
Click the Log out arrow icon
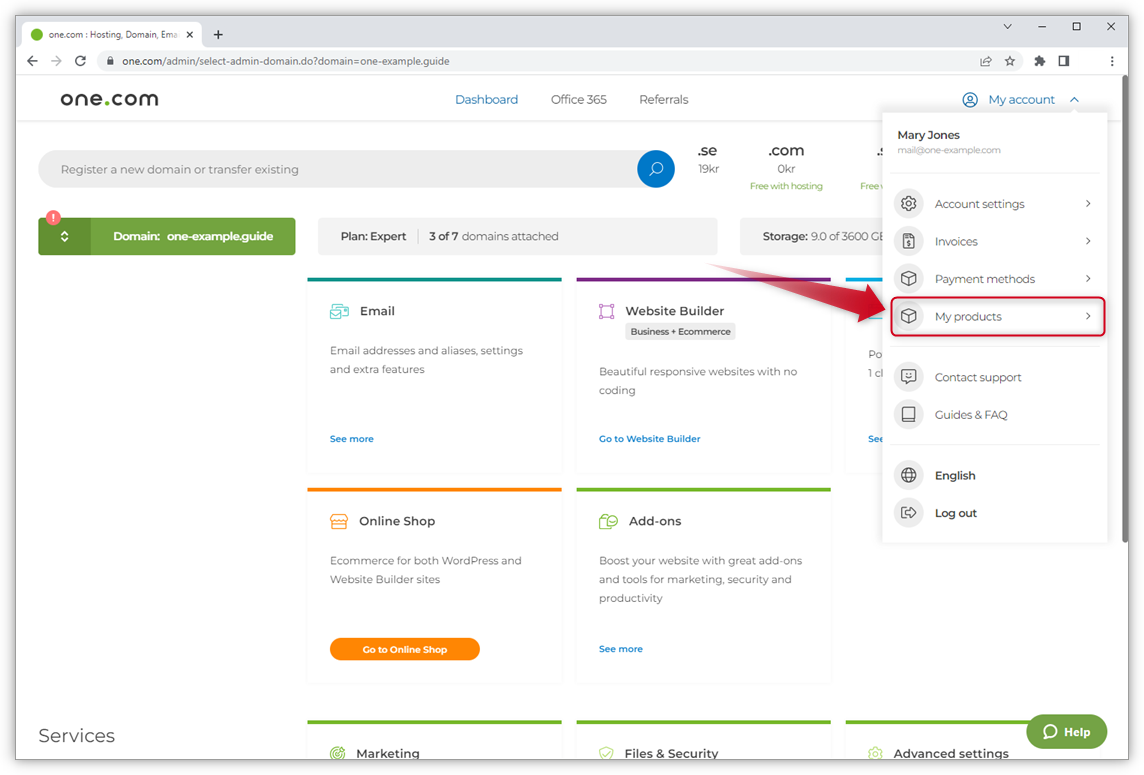click(908, 513)
